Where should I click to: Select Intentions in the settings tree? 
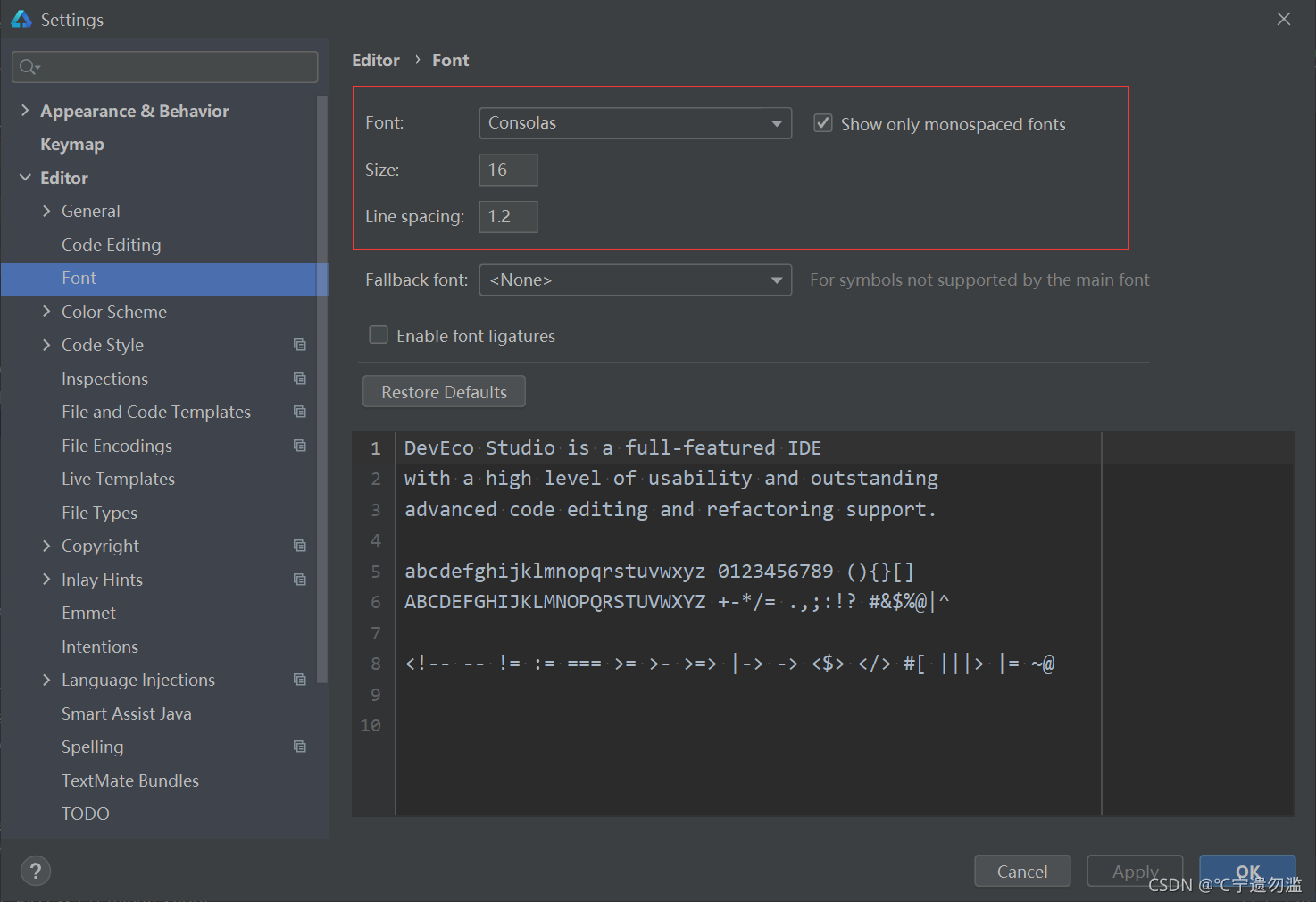(x=100, y=647)
